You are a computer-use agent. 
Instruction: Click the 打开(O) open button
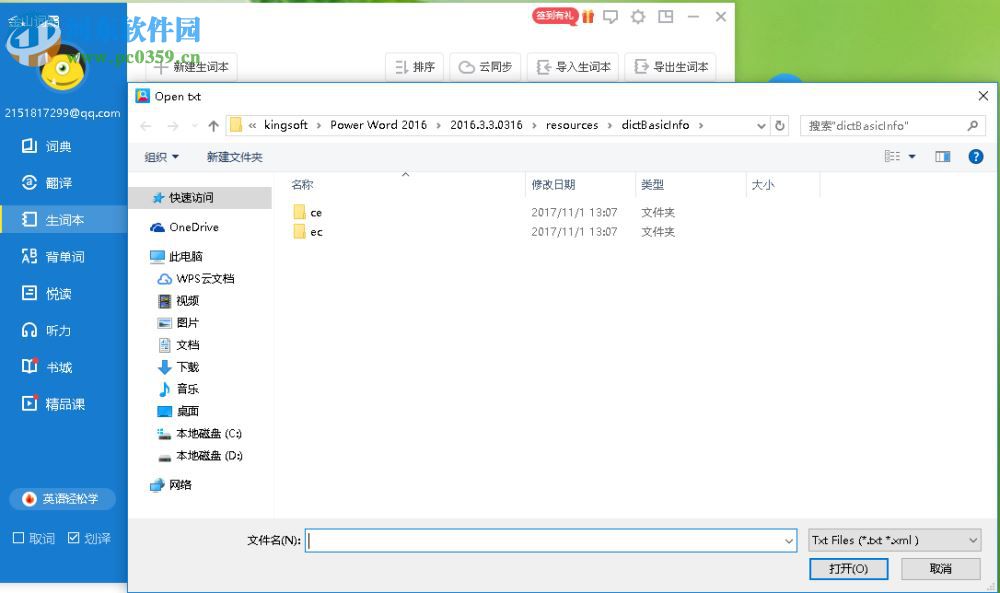point(848,569)
